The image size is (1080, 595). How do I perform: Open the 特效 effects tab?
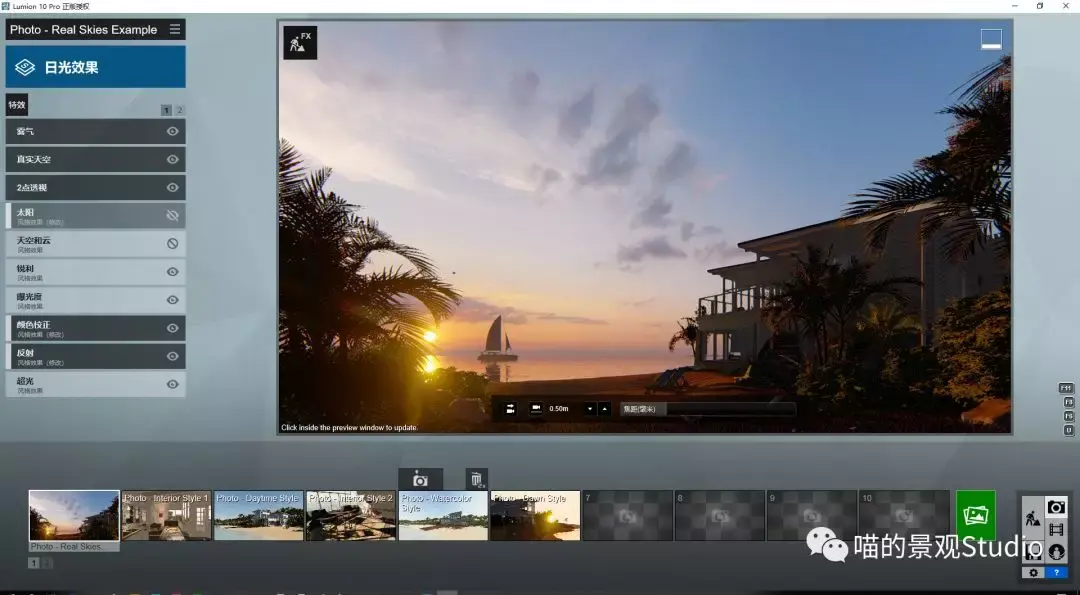click(x=17, y=105)
